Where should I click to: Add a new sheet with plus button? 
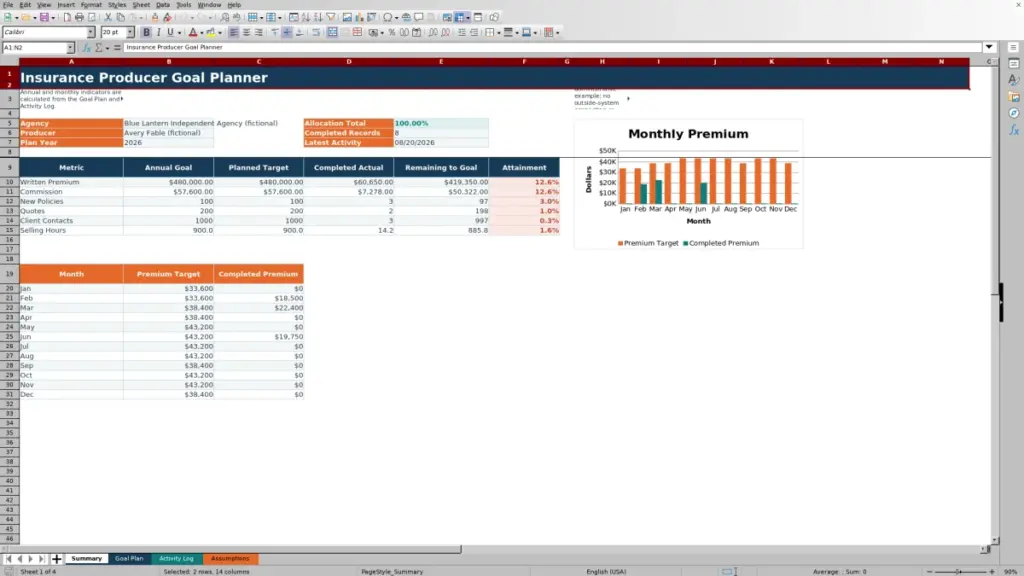[56, 559]
